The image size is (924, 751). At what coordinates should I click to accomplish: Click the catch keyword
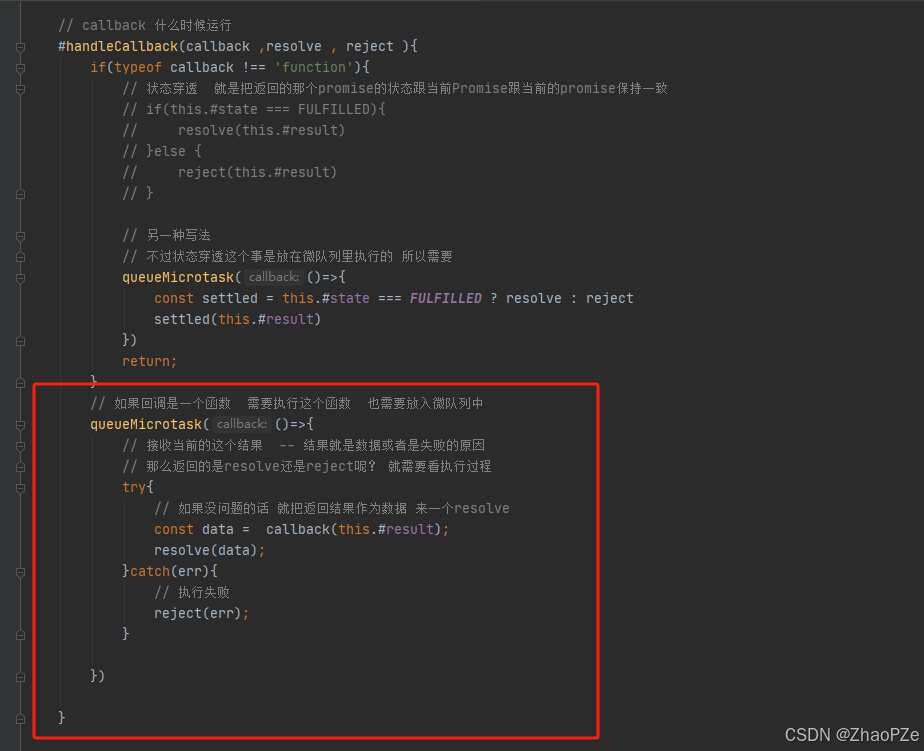(x=150, y=571)
